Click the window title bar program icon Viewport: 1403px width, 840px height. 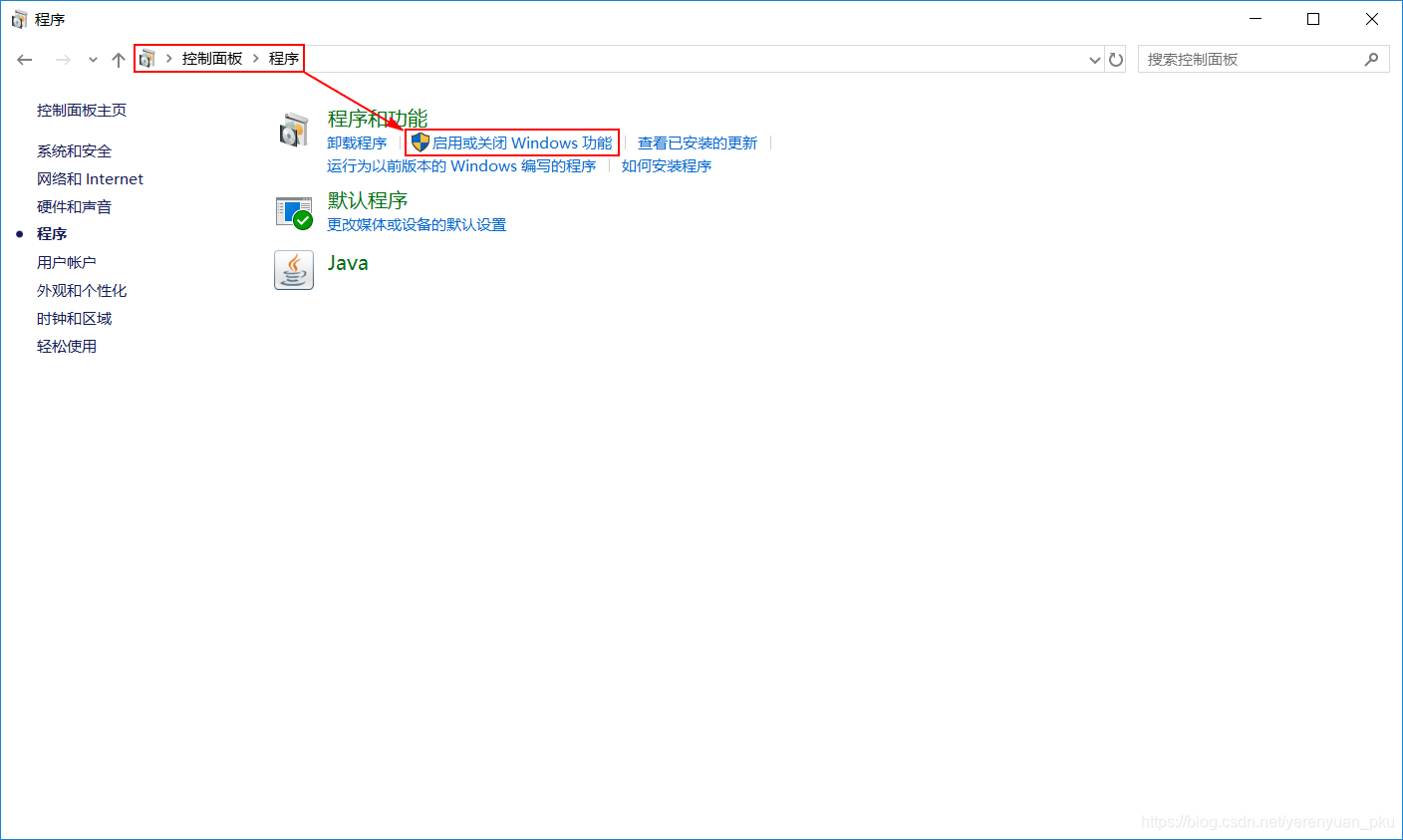[19, 20]
